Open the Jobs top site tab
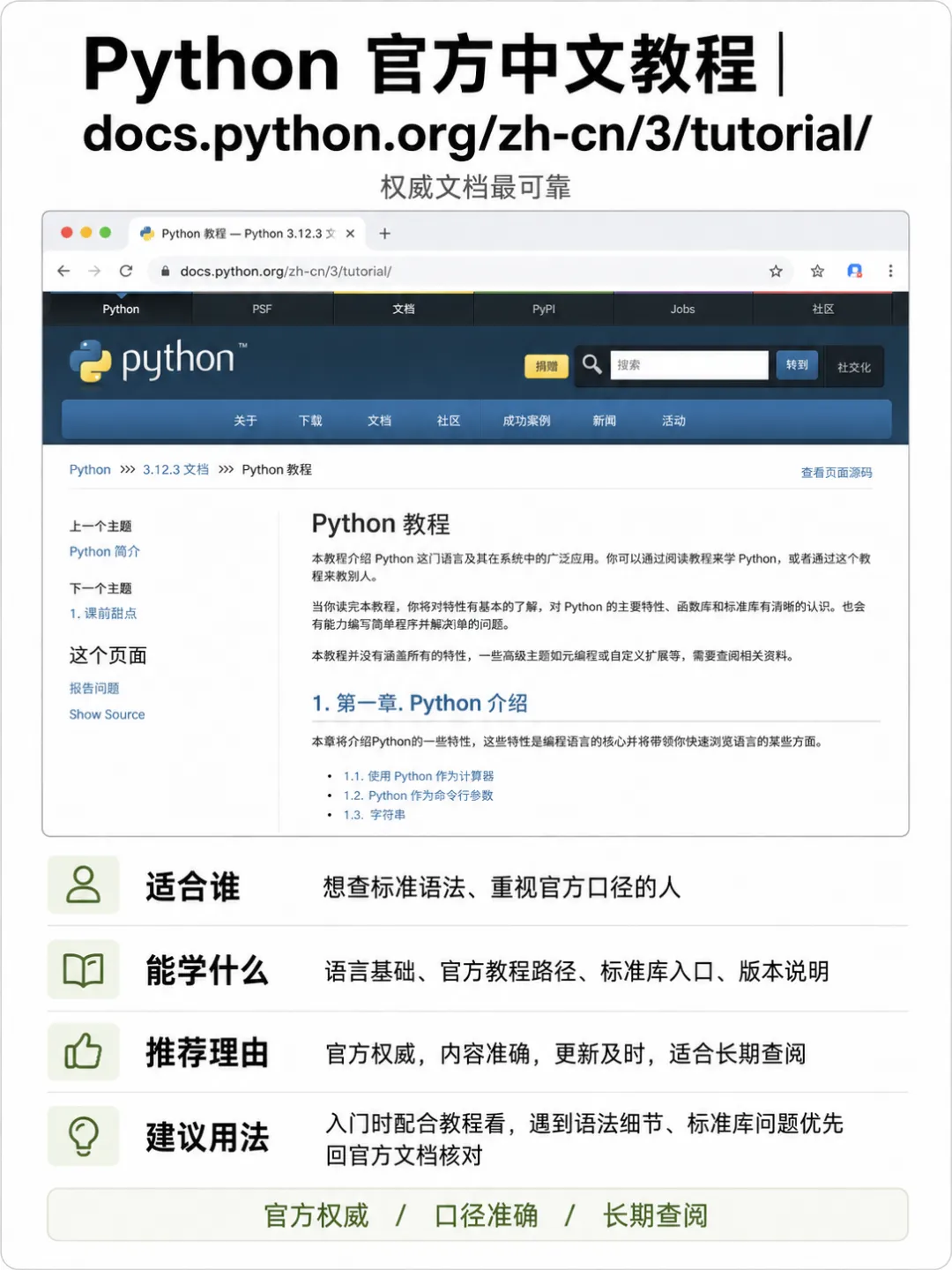The height and width of the screenshot is (1270, 952). [682, 310]
